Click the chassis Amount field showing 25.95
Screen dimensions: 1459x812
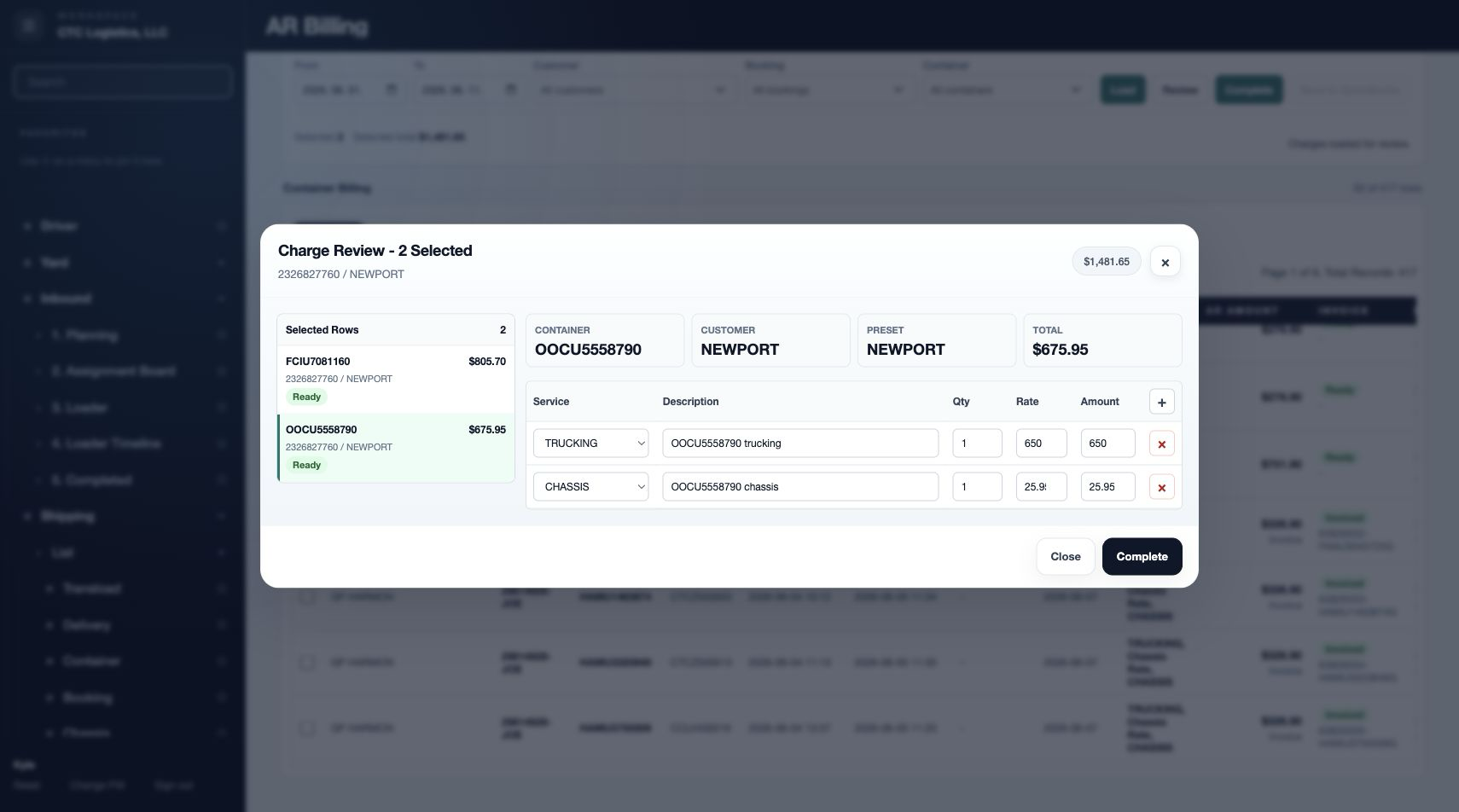tap(1107, 487)
